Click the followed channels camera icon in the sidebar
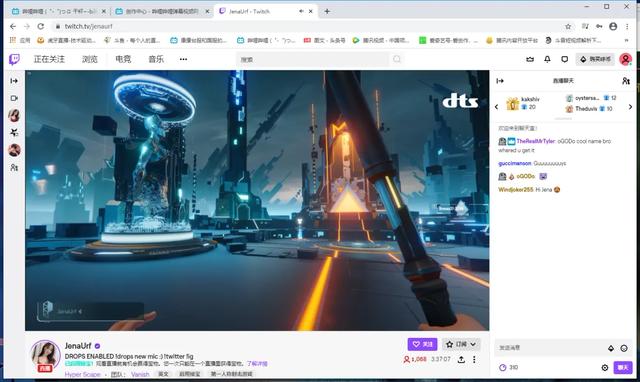The image size is (640, 382). click(14, 98)
